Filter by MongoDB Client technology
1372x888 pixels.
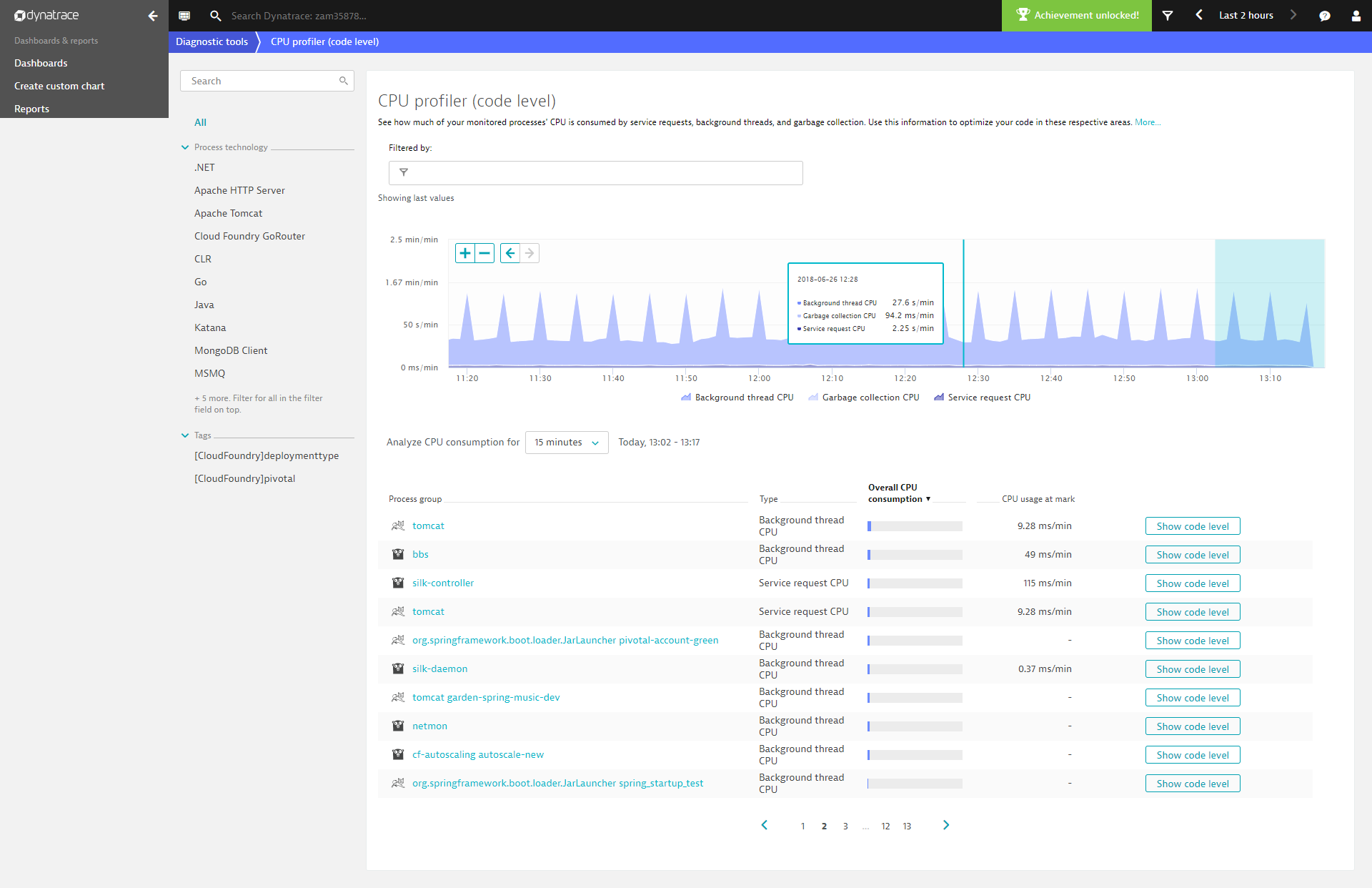(231, 350)
